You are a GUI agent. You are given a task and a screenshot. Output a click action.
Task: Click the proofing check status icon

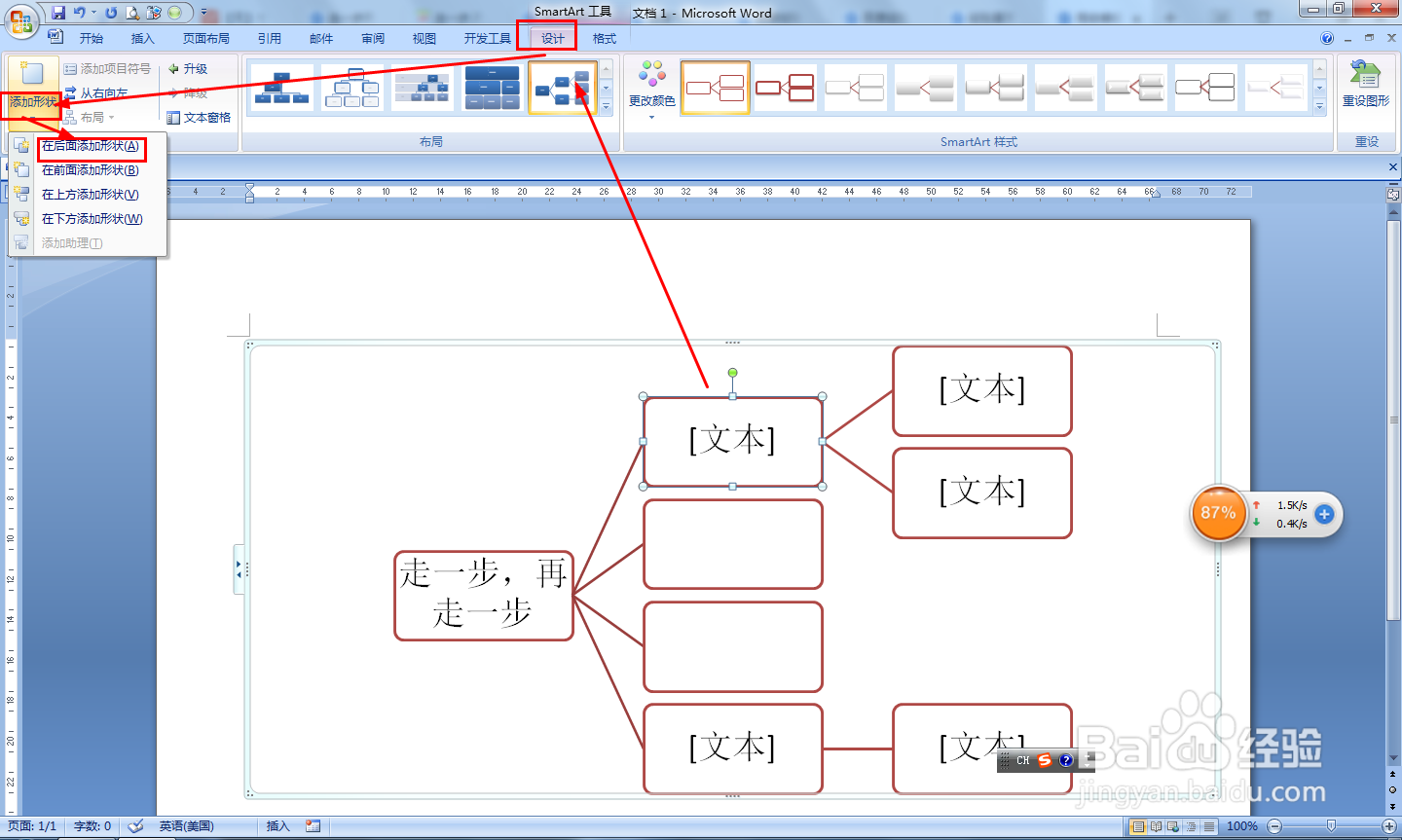(136, 826)
